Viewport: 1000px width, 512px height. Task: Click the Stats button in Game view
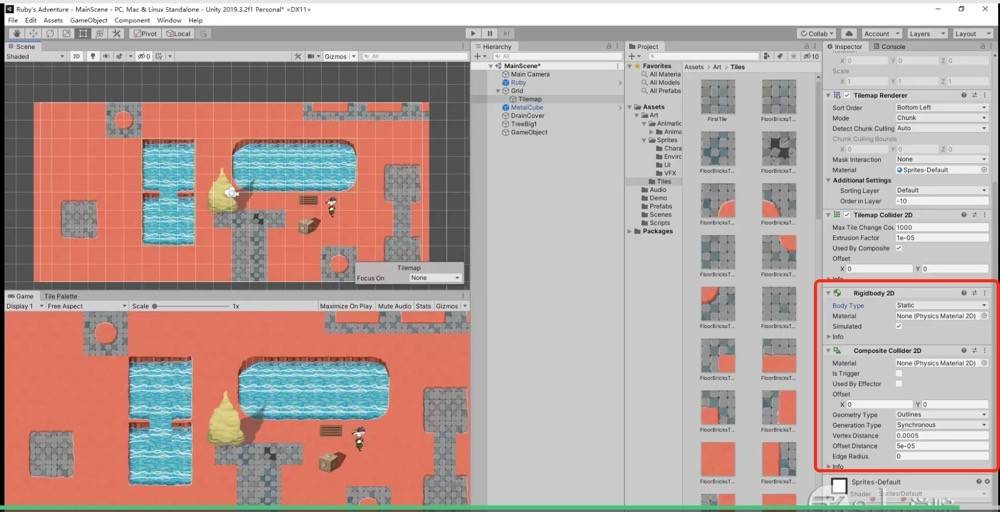tap(423, 306)
